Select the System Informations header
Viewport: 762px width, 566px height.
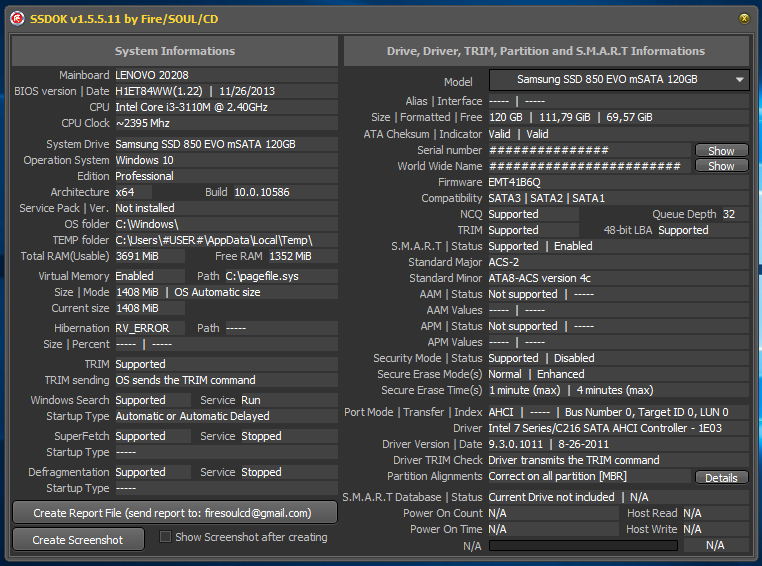click(175, 51)
